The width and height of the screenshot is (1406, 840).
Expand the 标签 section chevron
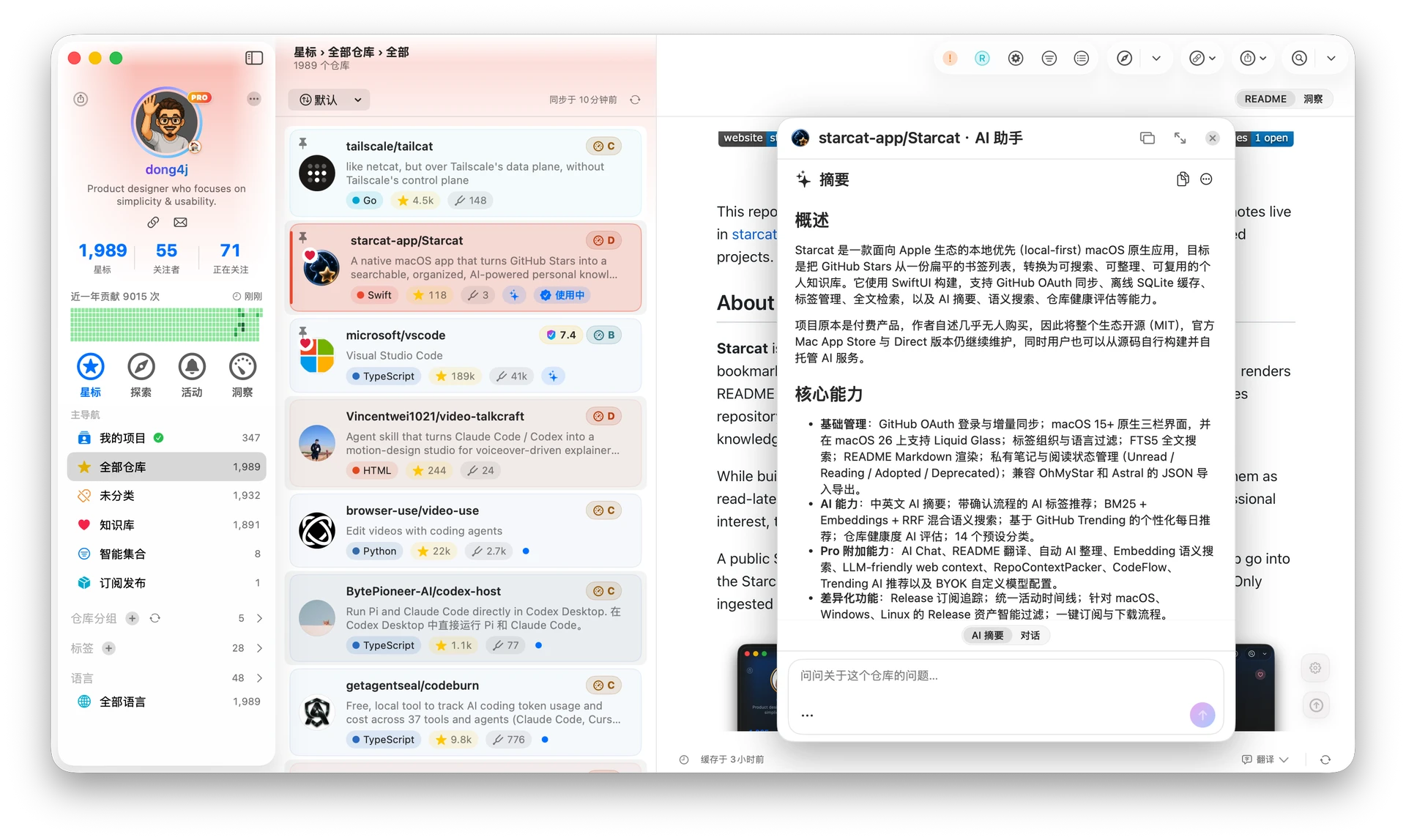pos(259,648)
